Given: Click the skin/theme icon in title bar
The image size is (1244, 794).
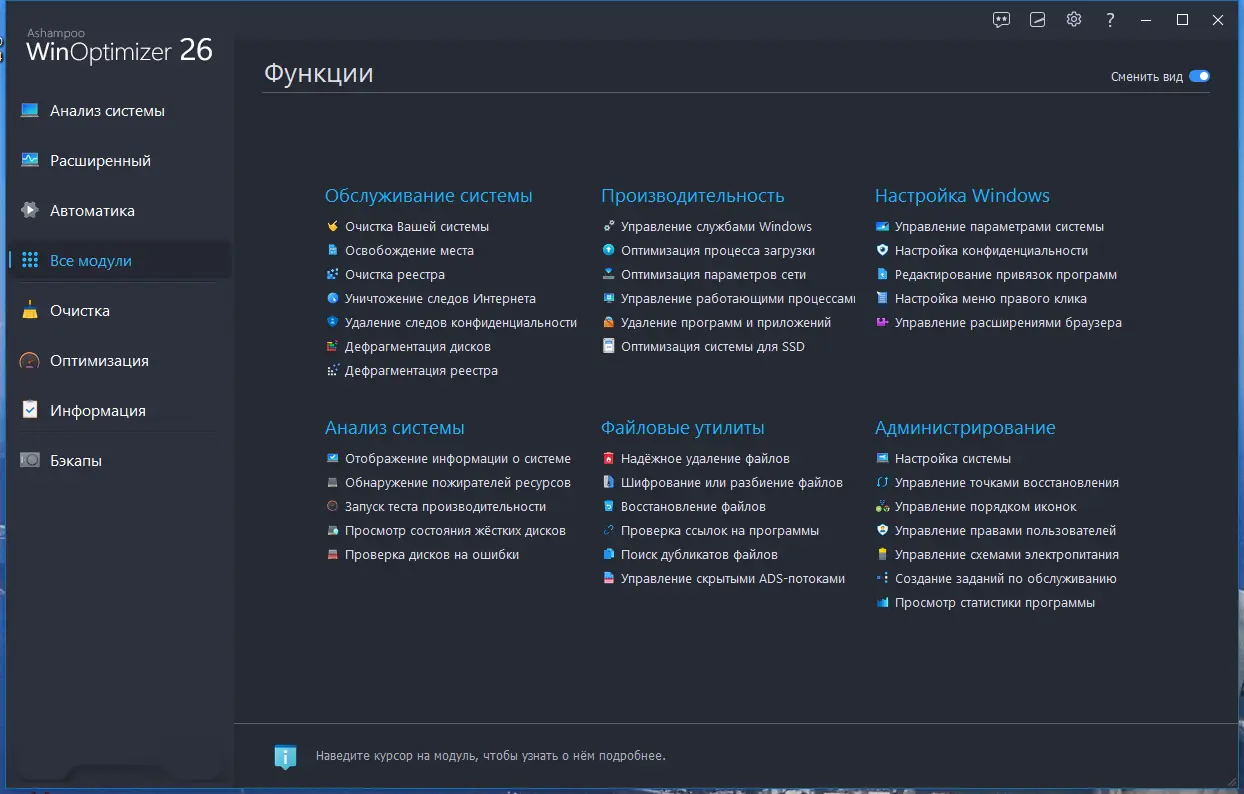Looking at the screenshot, I should tap(1038, 19).
